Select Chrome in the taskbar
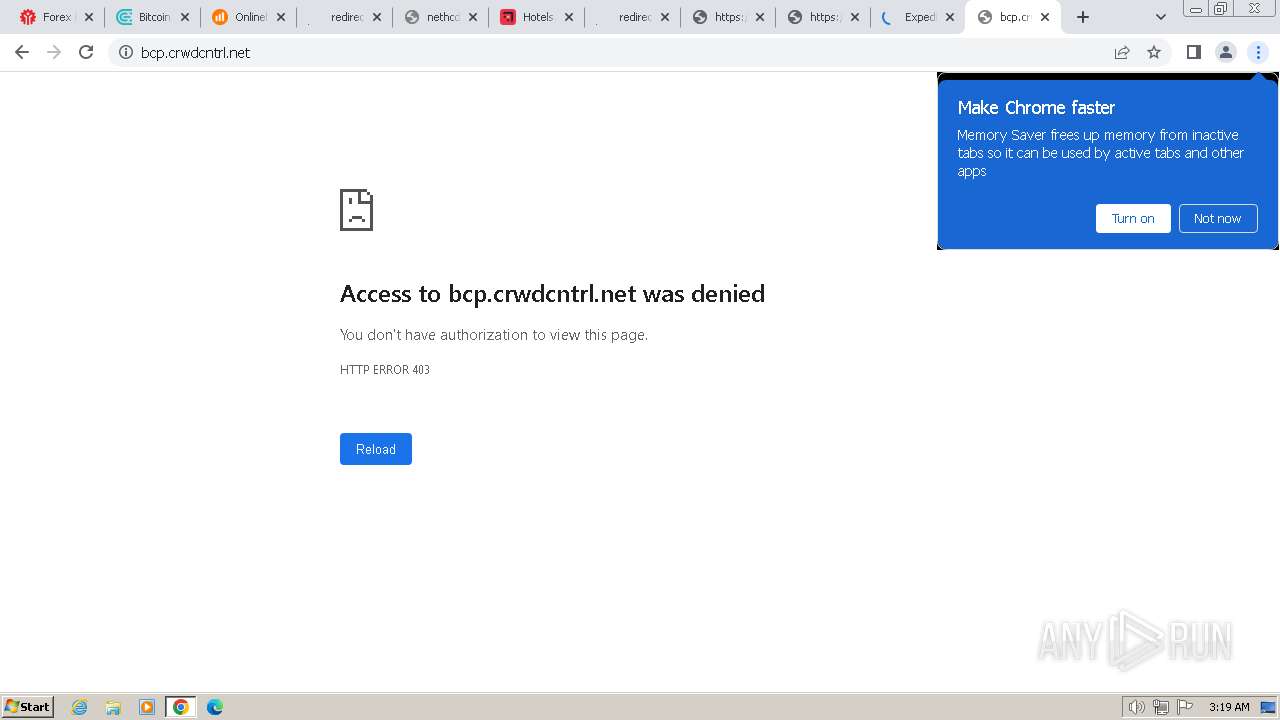 181,707
